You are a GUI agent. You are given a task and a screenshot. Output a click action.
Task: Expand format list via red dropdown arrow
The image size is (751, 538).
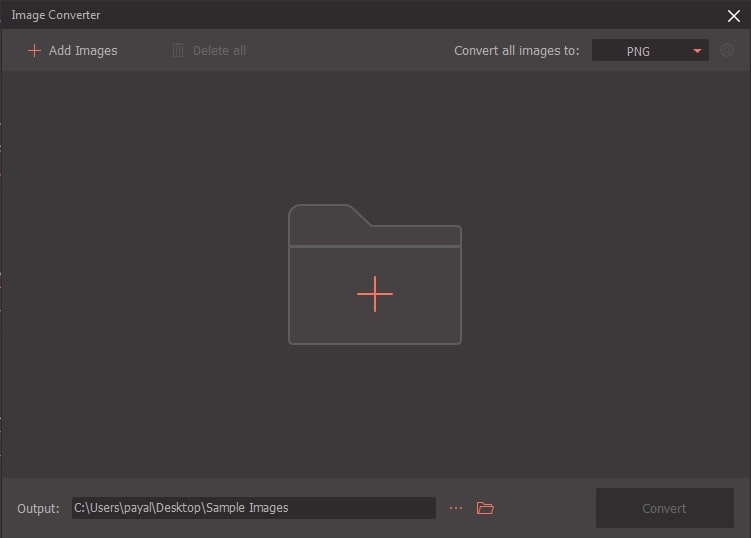coord(697,50)
